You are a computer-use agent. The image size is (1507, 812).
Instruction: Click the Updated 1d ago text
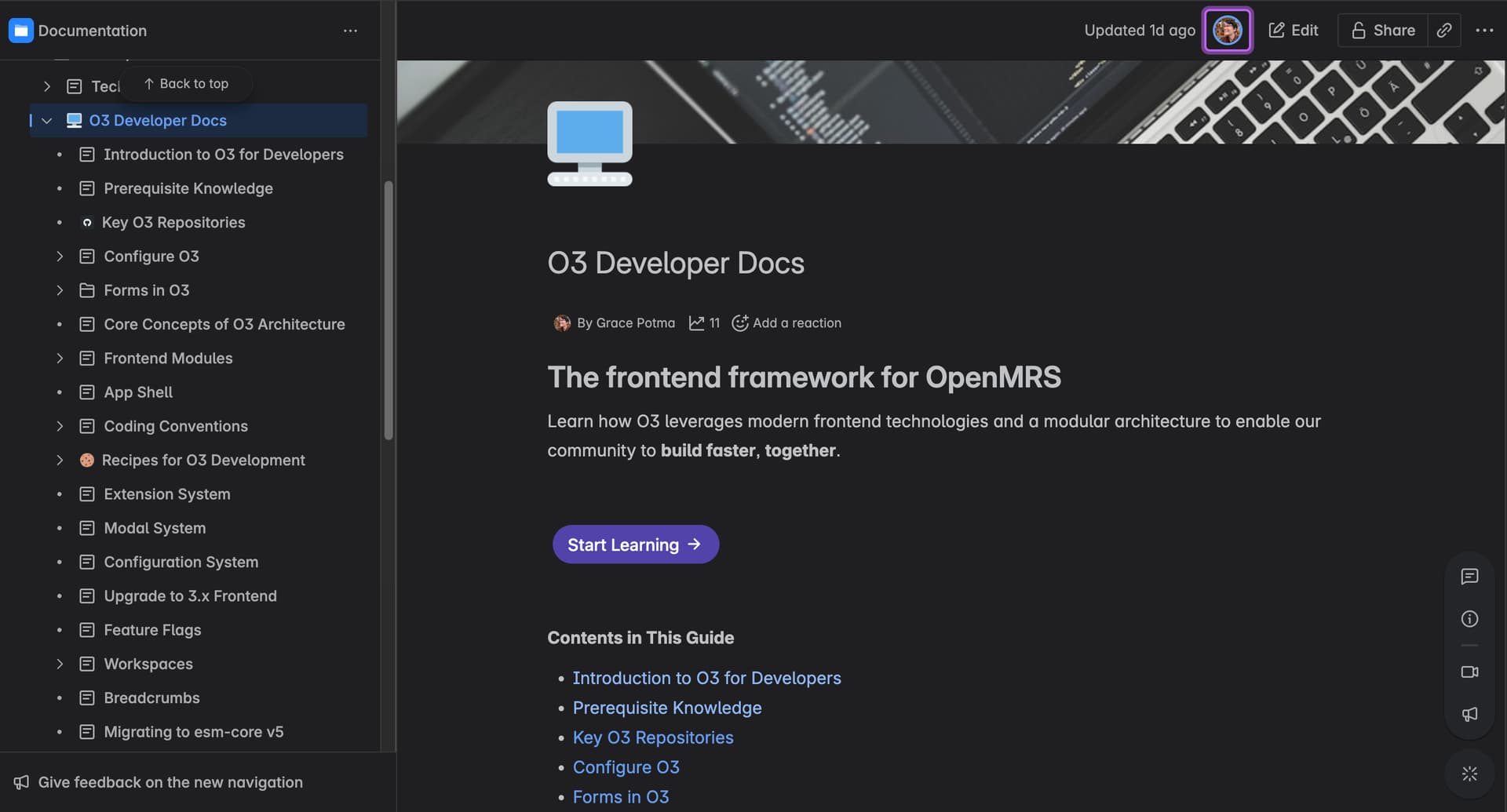click(1140, 31)
